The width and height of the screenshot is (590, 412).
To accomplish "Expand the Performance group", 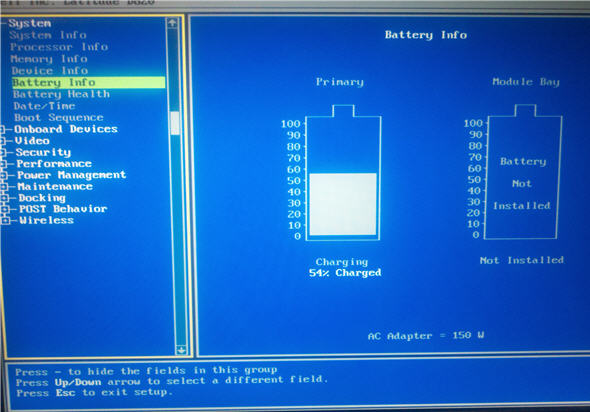I will tap(4, 164).
